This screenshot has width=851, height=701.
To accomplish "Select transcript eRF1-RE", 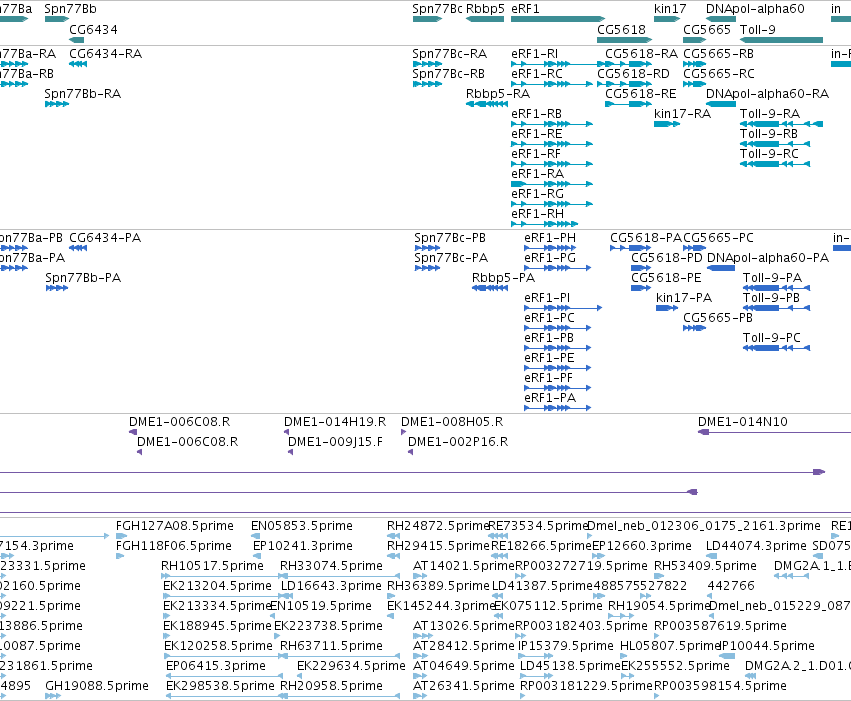I will click(x=536, y=134).
